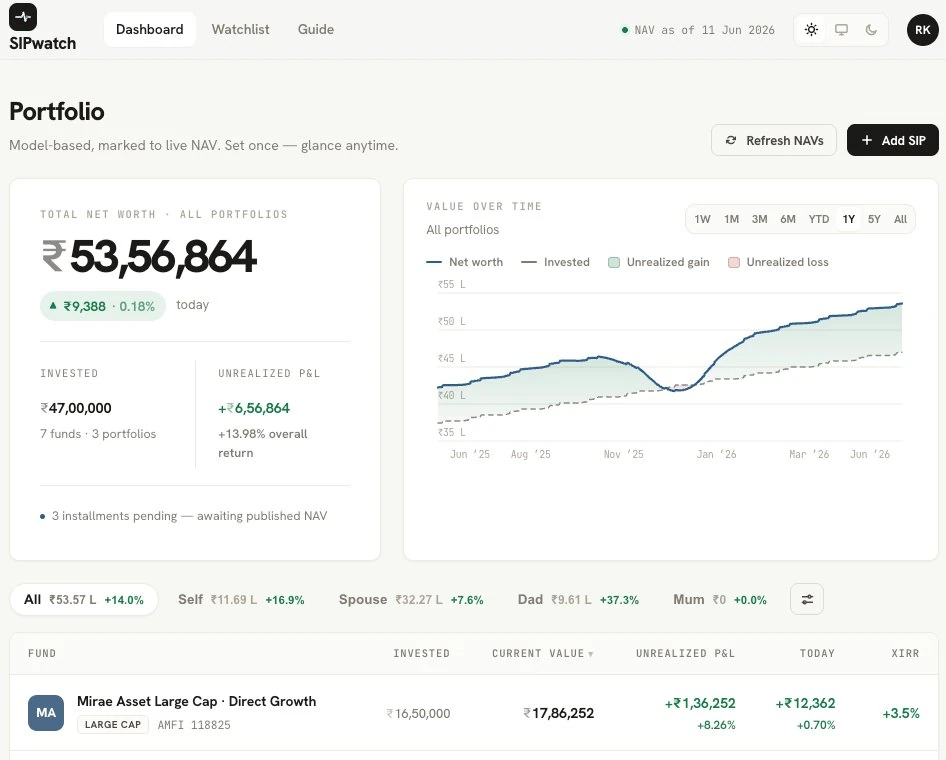Click Mirae current value ₹17,86,252

click(559, 714)
